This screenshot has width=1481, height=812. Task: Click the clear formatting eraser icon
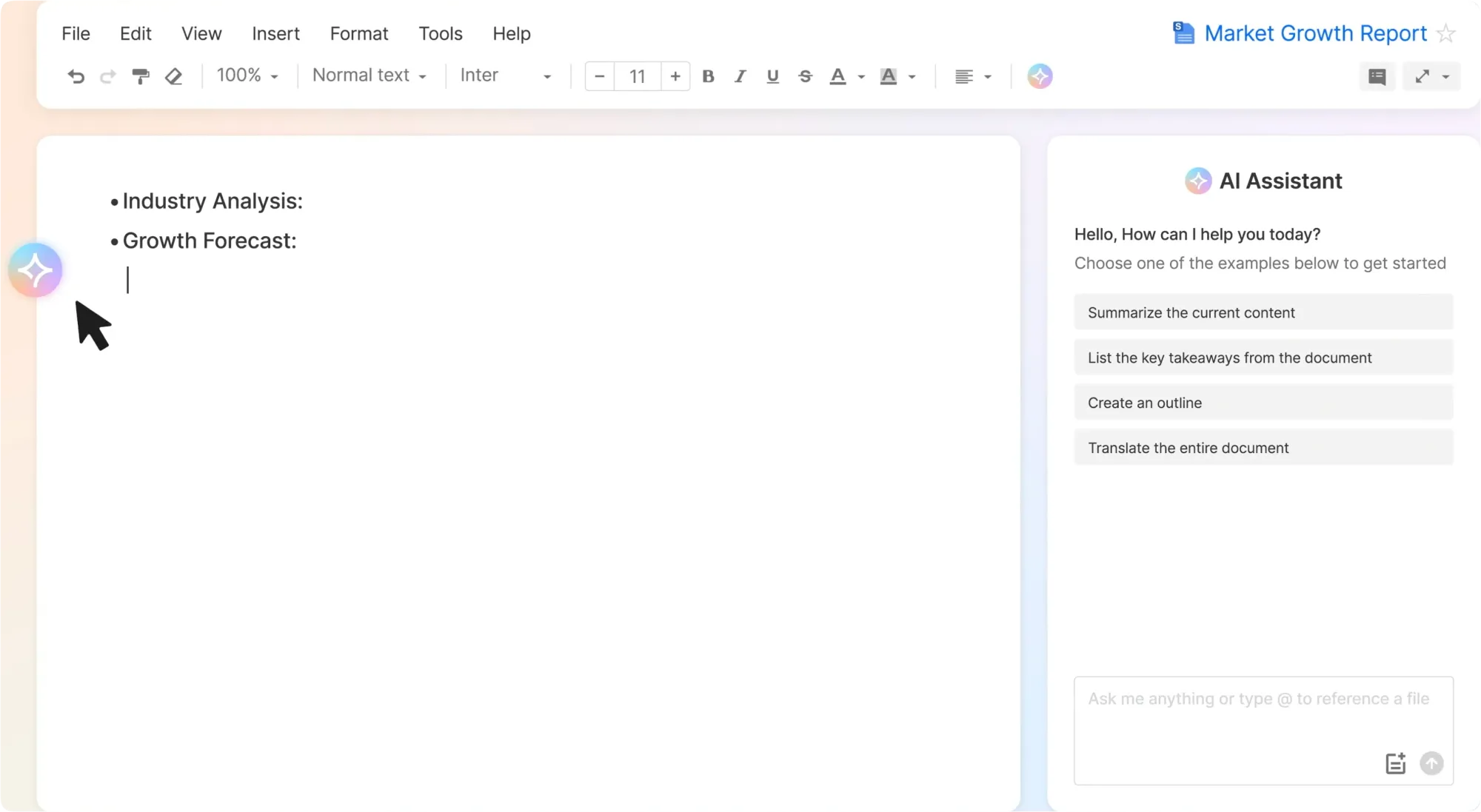click(x=173, y=76)
